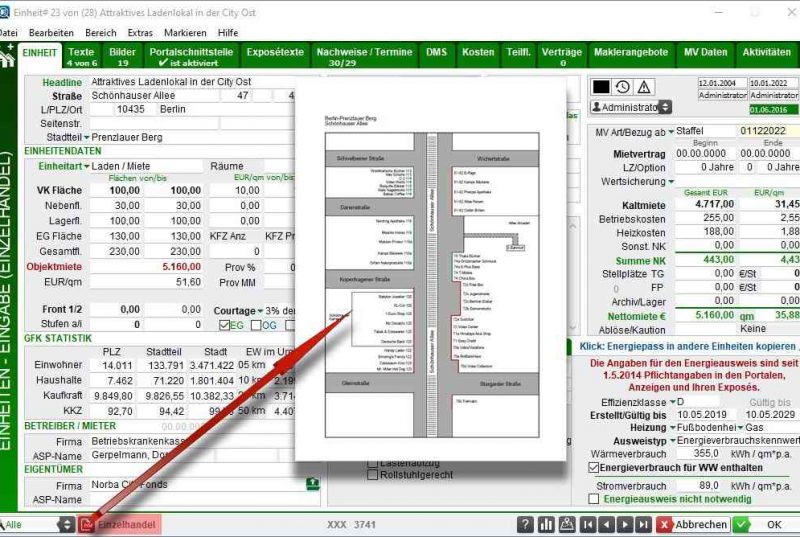Toggle the EG floor checkbox
The height and width of the screenshot is (537, 800).
pyautogui.click(x=224, y=325)
